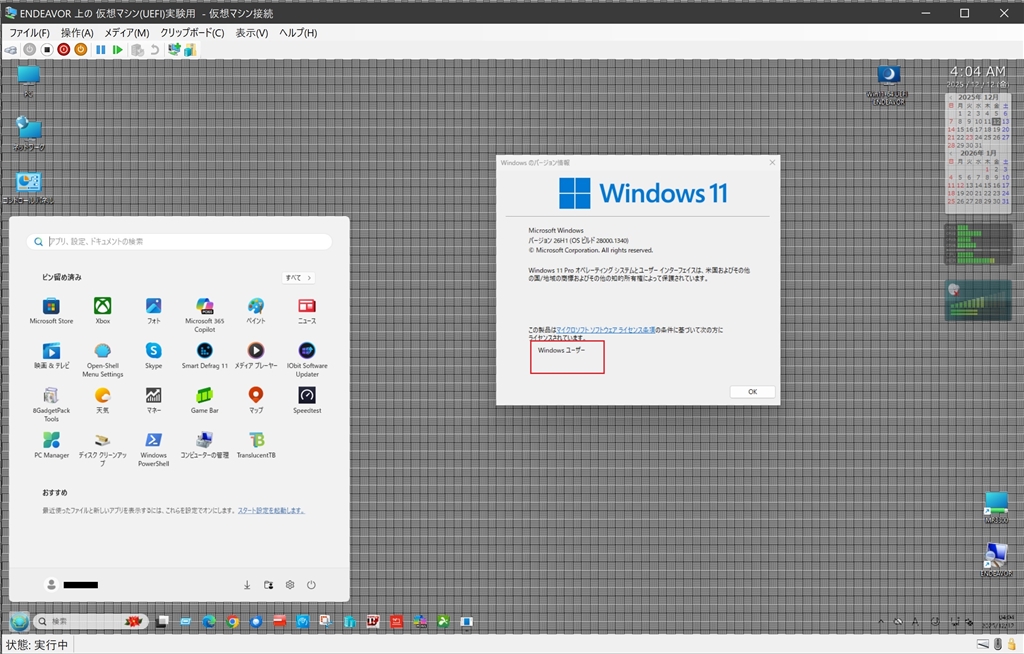Click the red Shut Down toolbar button
This screenshot has width=1024, height=654.
point(63,50)
